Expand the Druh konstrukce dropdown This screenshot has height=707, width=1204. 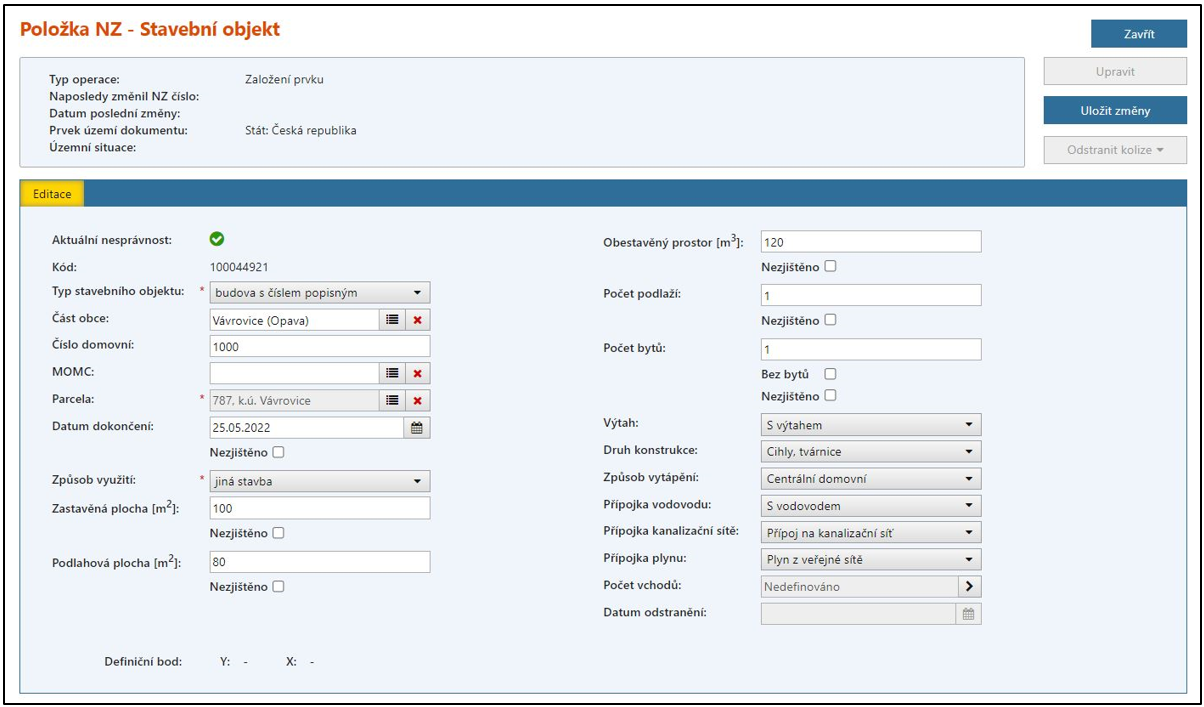coord(870,452)
